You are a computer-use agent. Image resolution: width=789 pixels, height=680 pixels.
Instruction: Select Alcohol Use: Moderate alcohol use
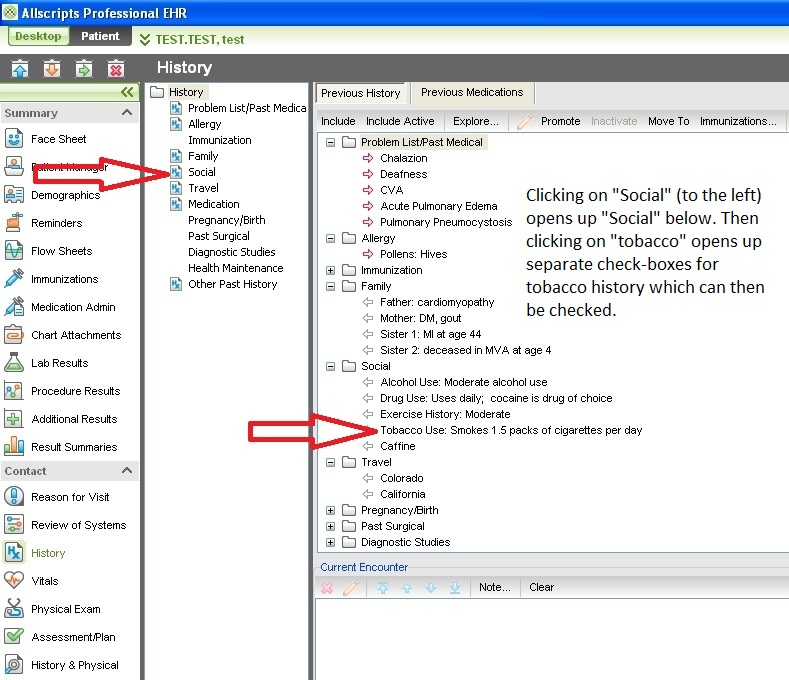pos(463,383)
